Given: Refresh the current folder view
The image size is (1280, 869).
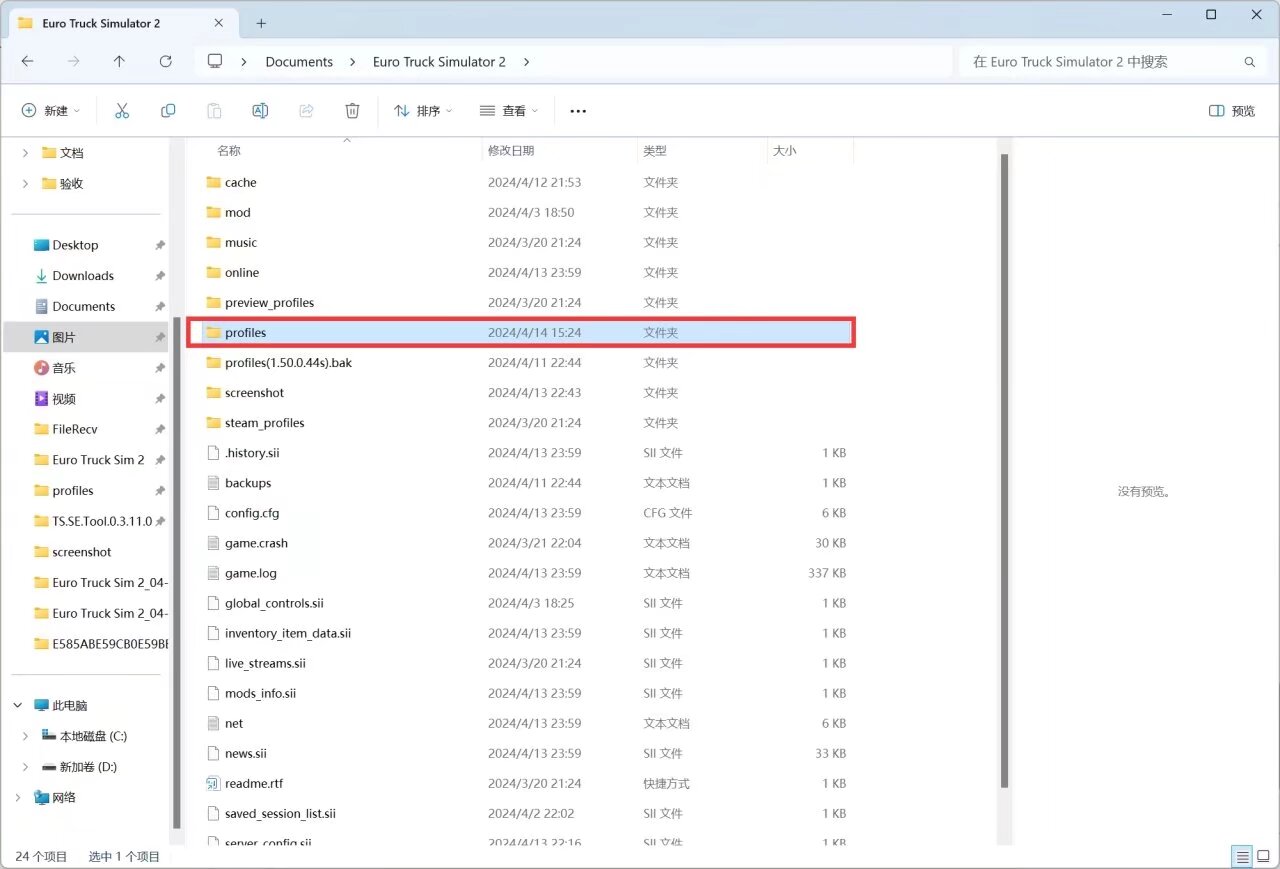Looking at the screenshot, I should [165, 62].
